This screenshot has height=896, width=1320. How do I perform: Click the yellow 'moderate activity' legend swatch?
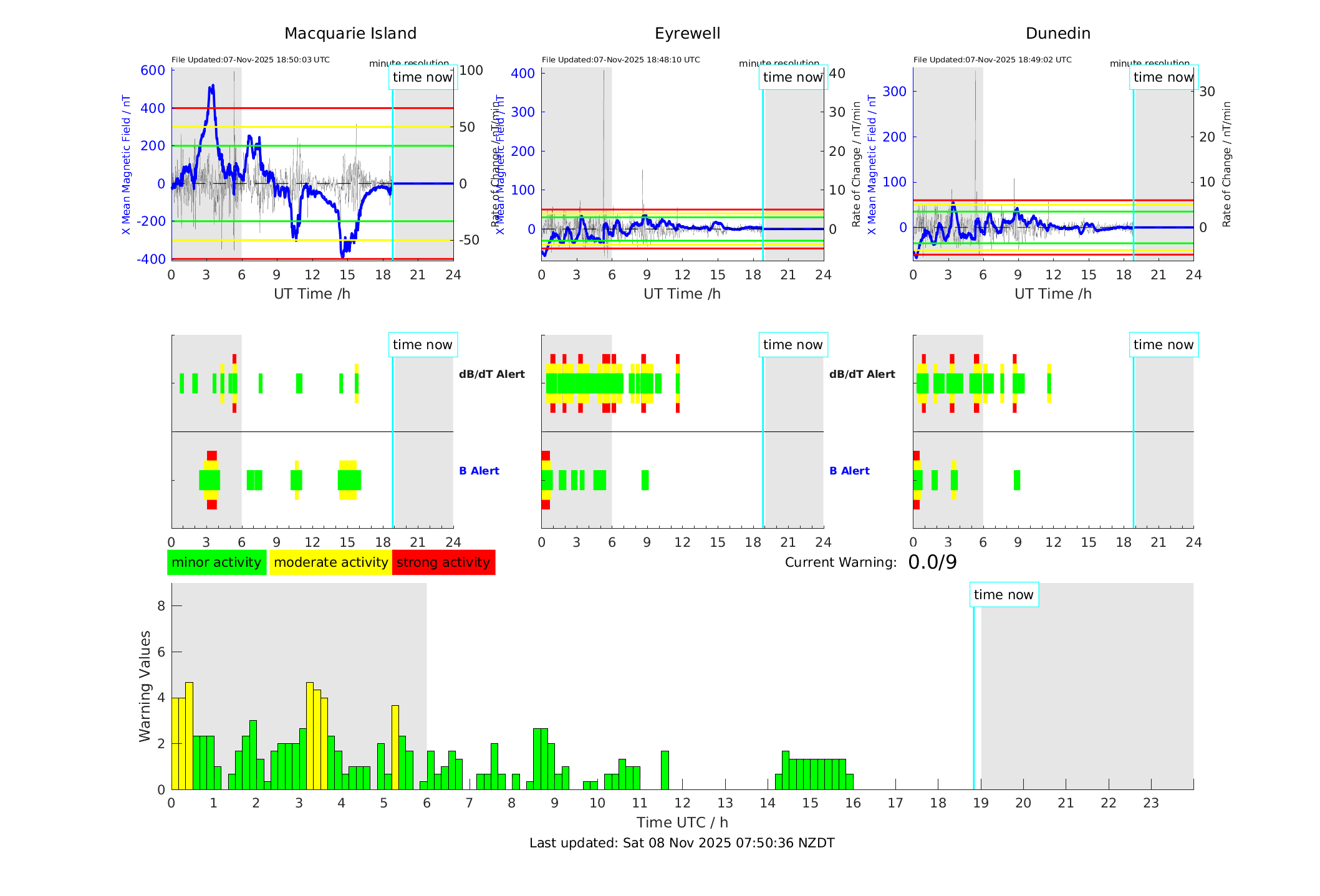pyautogui.click(x=330, y=562)
